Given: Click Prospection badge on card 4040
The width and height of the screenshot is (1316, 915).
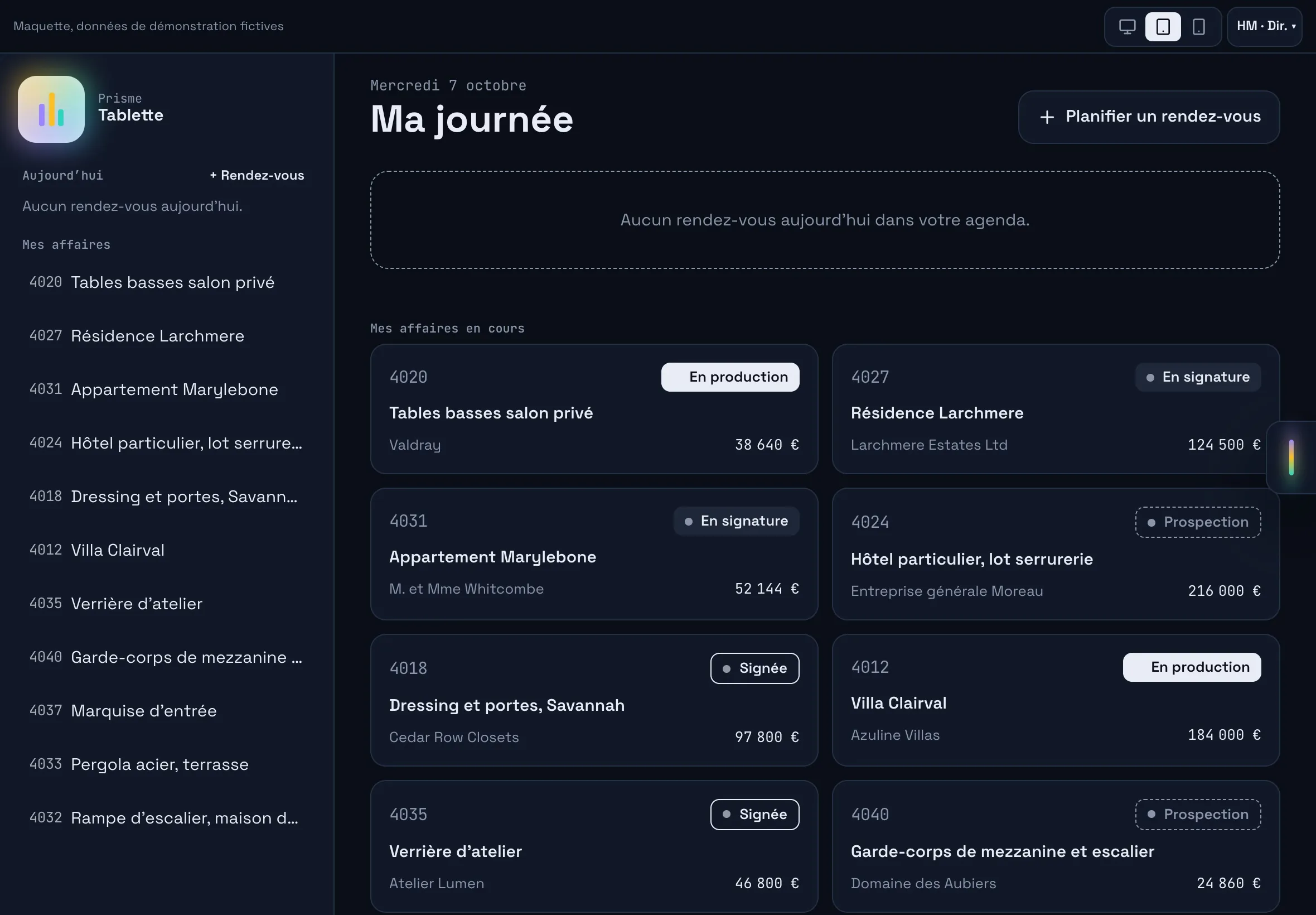Looking at the screenshot, I should [x=1198, y=815].
